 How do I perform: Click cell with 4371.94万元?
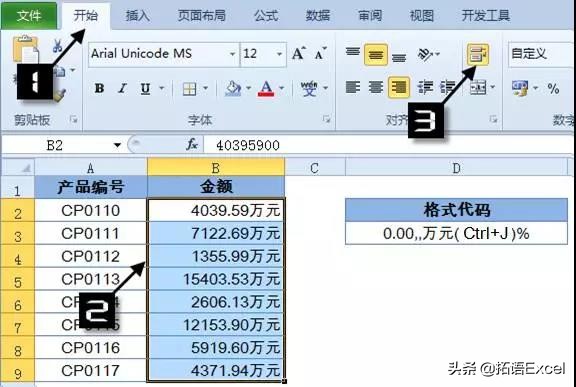pos(216,370)
